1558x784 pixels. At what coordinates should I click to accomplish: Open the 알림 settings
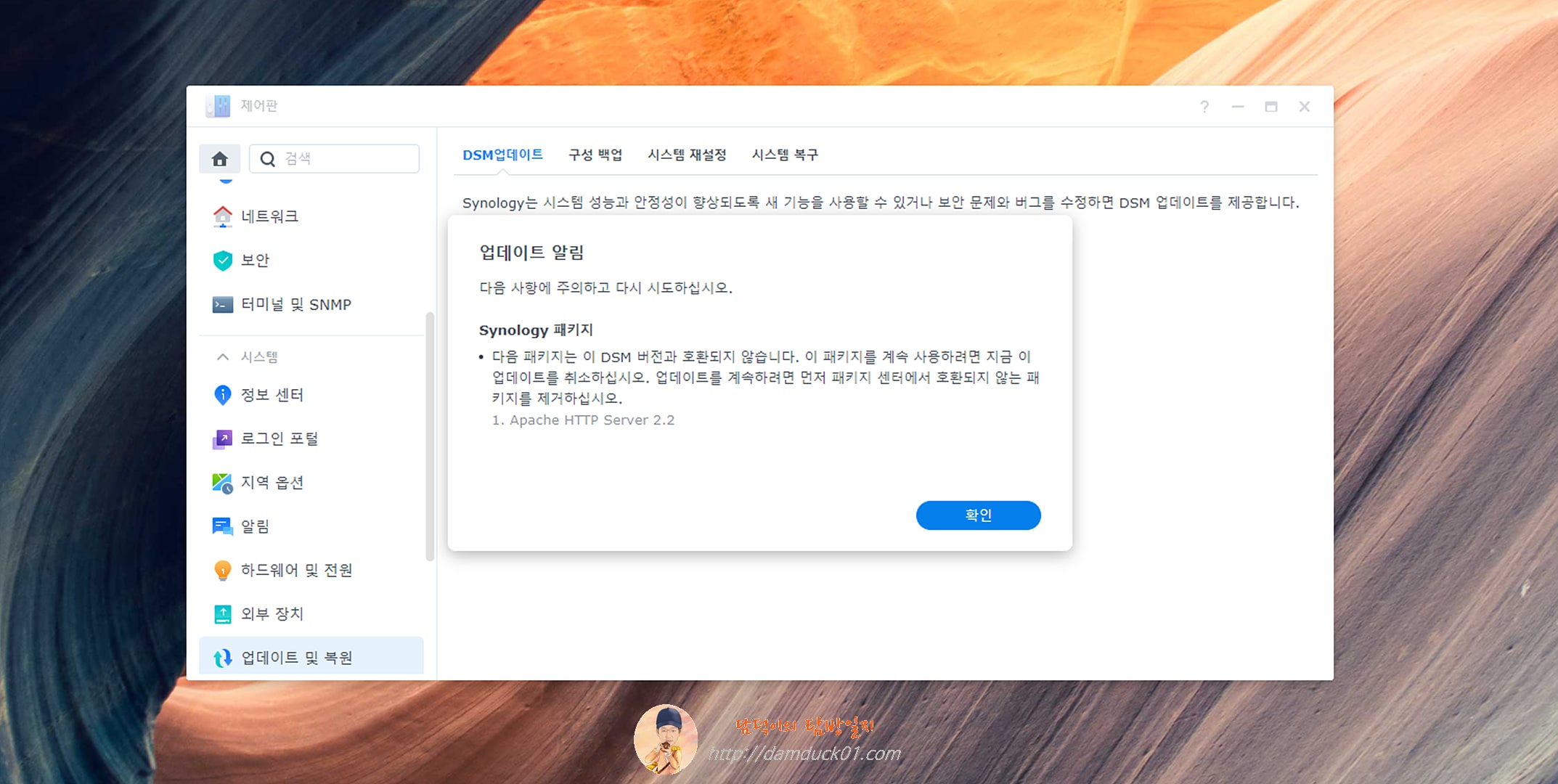click(x=256, y=526)
